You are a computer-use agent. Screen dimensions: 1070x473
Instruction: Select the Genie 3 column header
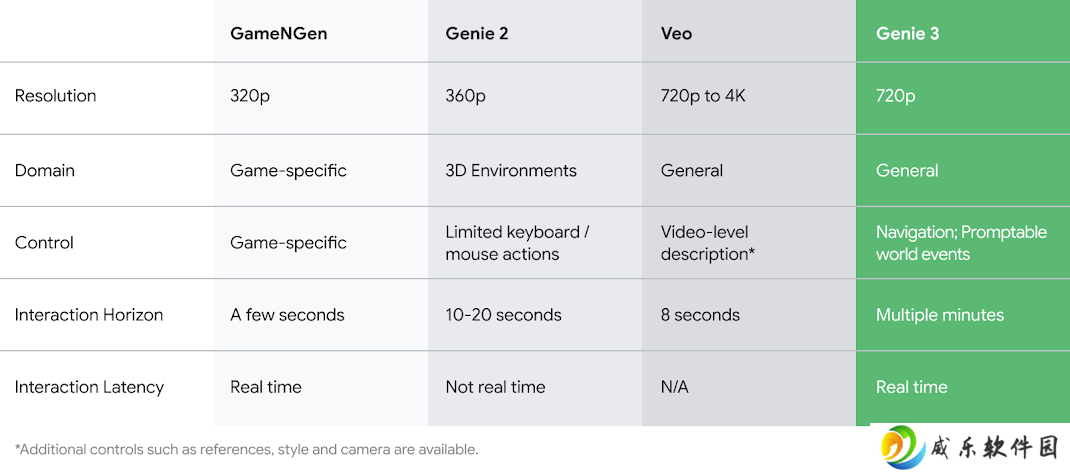click(907, 33)
